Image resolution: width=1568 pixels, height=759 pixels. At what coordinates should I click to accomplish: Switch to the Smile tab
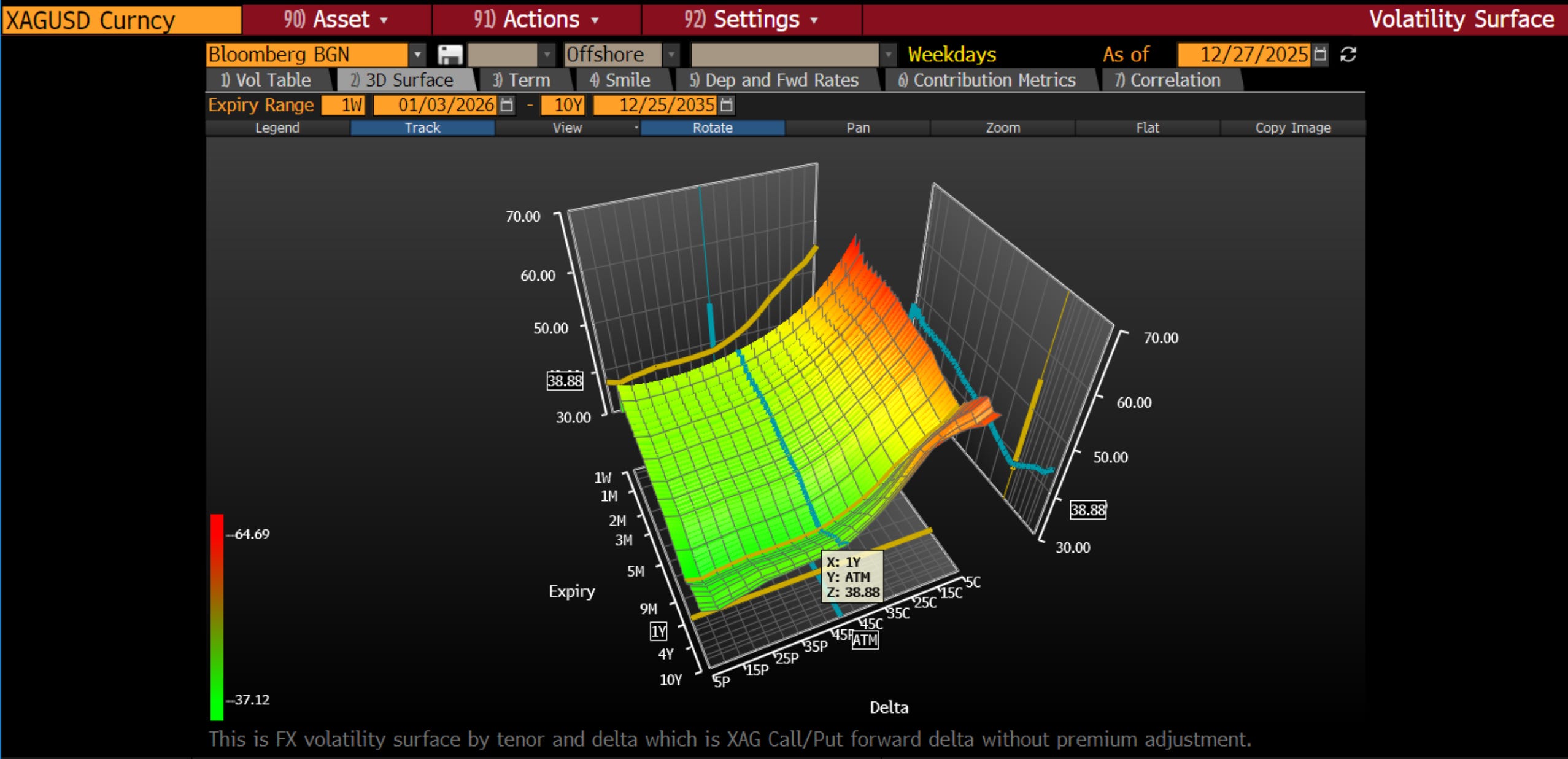coord(620,80)
